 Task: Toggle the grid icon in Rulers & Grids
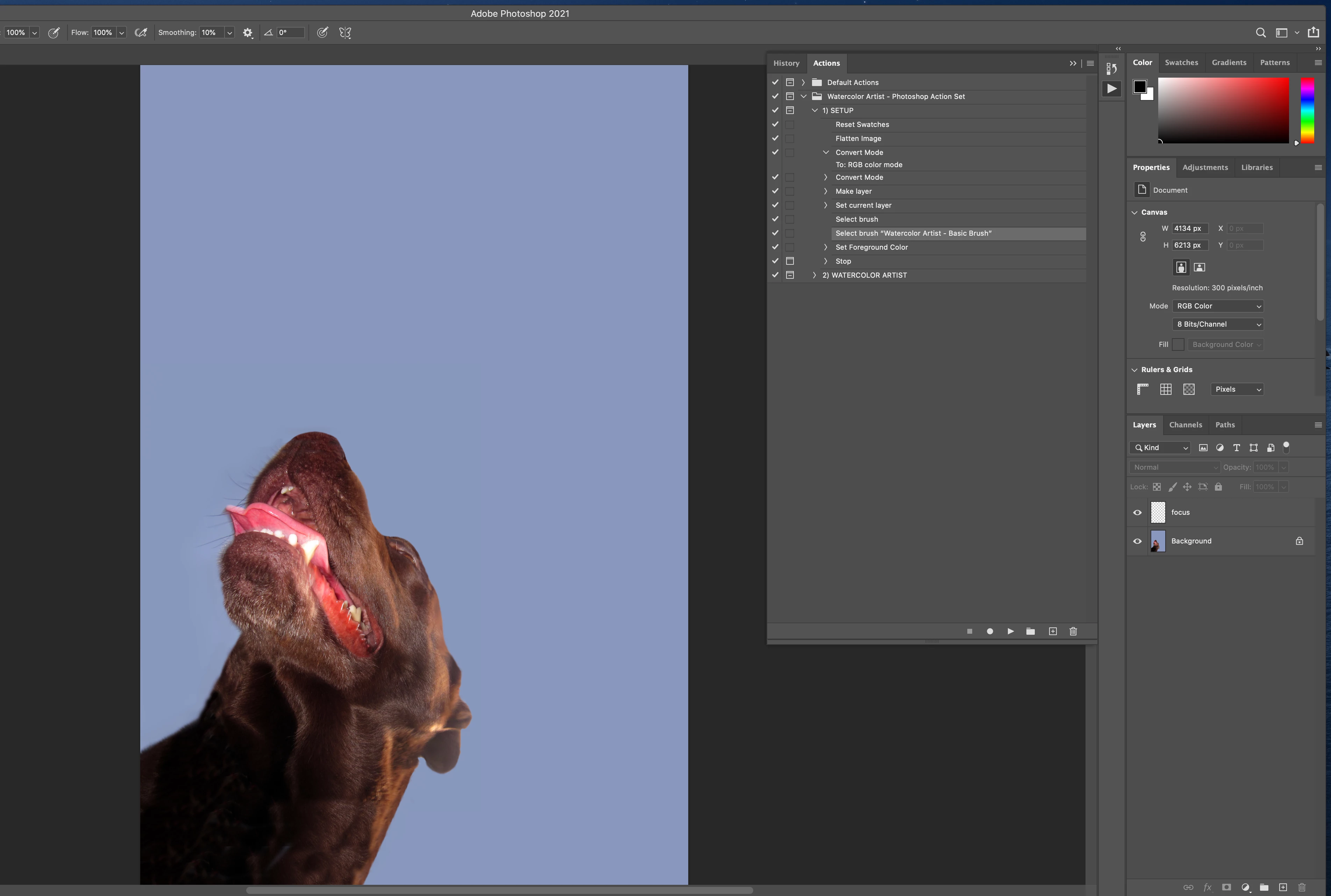[x=1166, y=389]
